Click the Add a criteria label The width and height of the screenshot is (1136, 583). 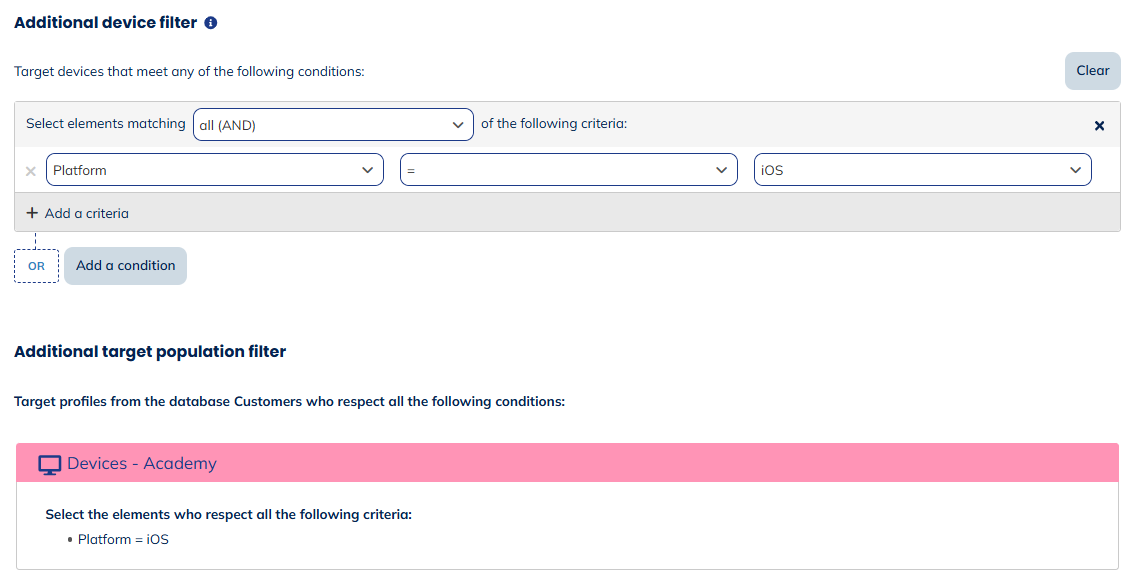click(87, 213)
